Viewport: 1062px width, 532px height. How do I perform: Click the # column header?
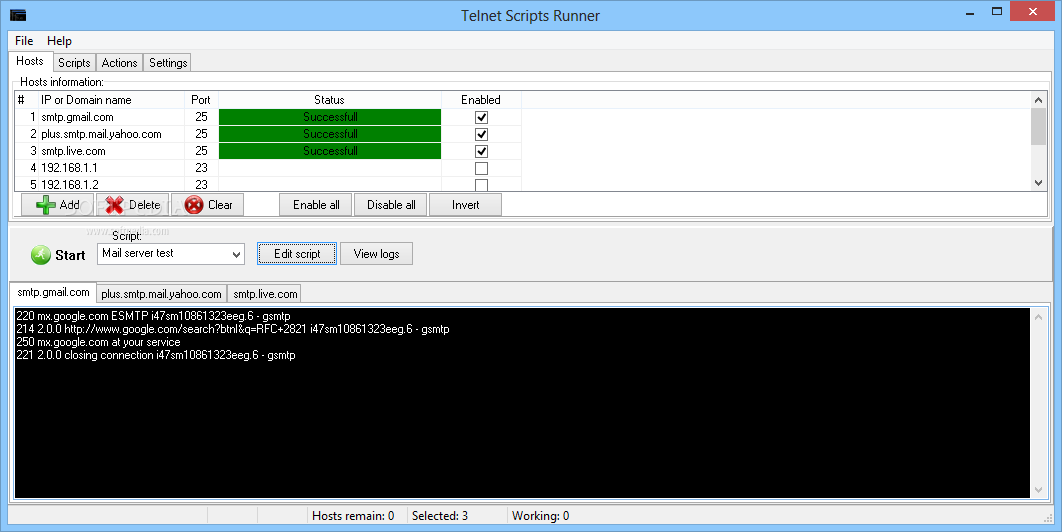[x=26, y=100]
